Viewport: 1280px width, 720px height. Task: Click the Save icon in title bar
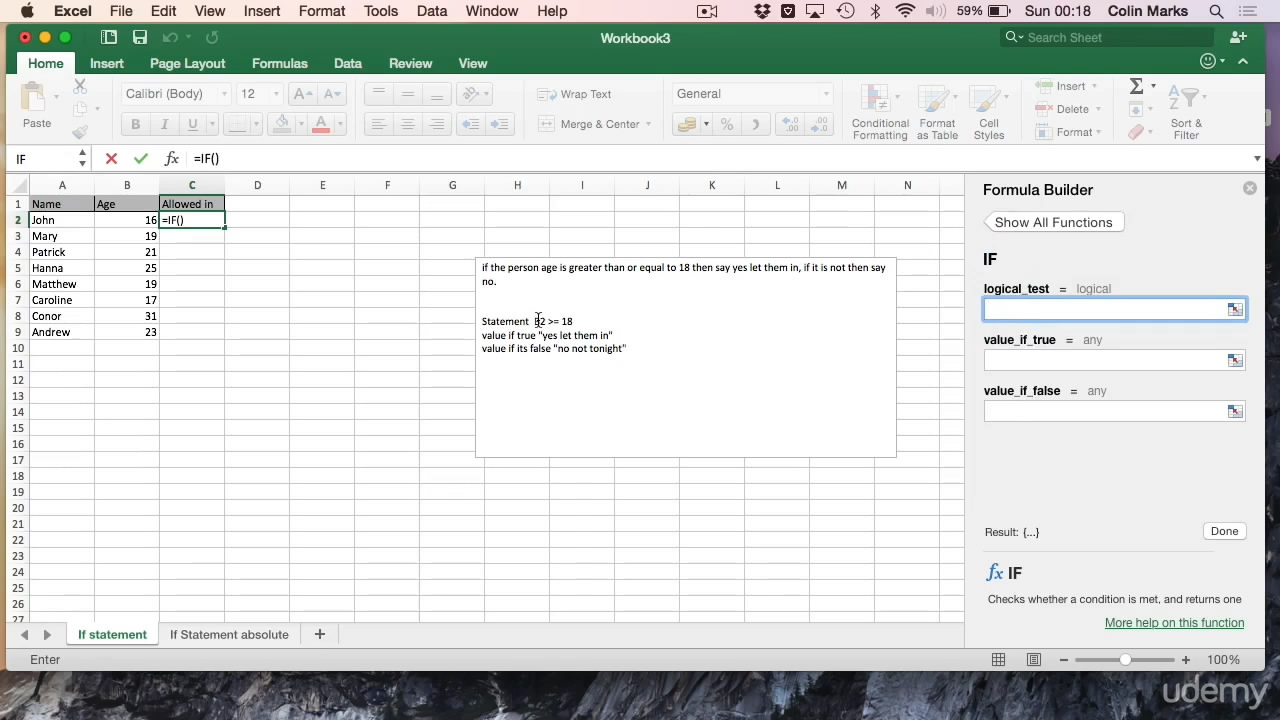pyautogui.click(x=140, y=37)
